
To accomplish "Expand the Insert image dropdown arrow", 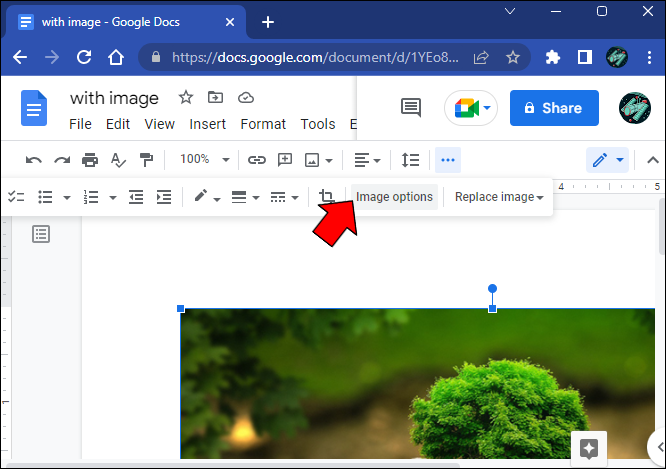I will 329,161.
